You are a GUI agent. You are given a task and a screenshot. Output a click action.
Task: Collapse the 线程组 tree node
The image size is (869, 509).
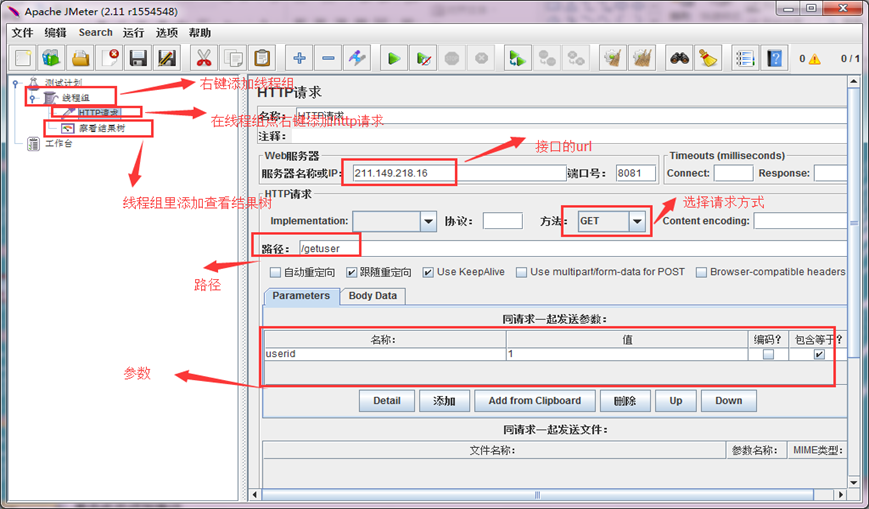[x=32, y=98]
